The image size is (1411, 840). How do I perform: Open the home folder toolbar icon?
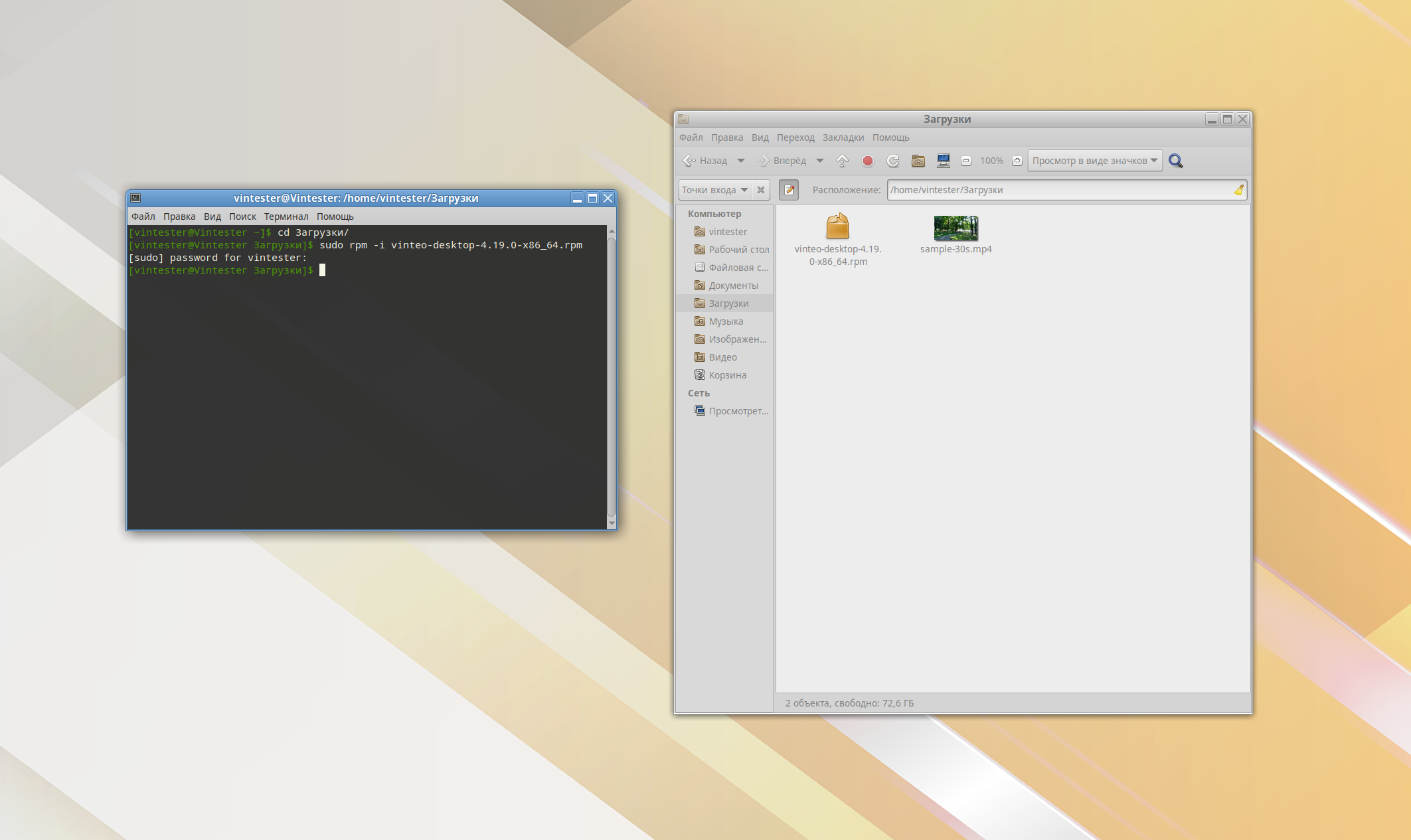918,161
